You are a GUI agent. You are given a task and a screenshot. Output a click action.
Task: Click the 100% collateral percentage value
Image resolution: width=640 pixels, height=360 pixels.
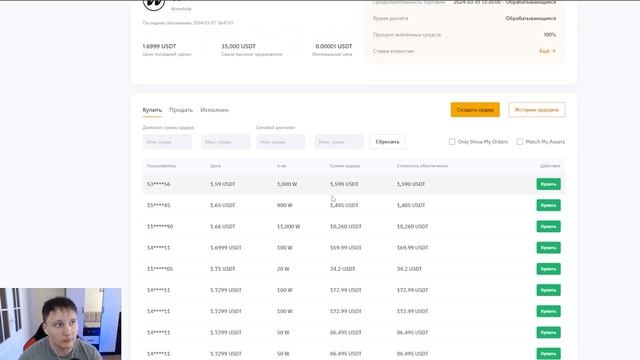coord(549,35)
